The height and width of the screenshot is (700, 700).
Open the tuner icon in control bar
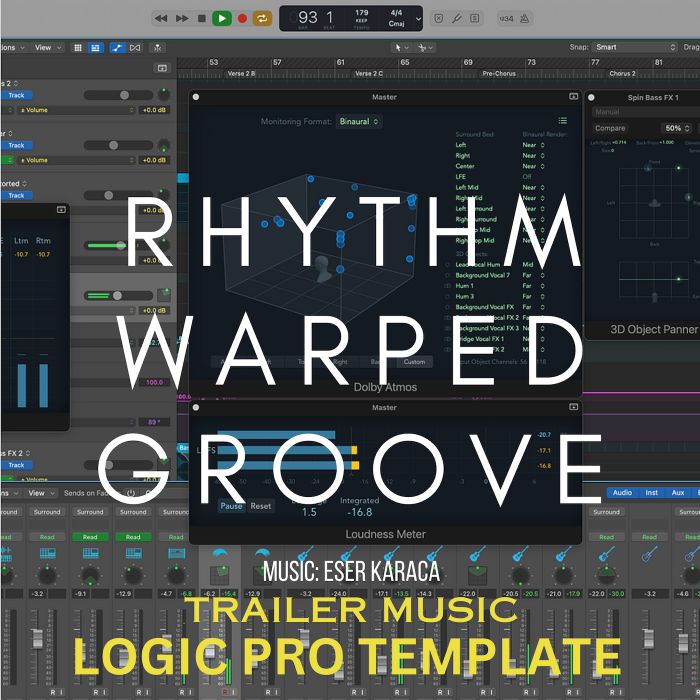[457, 18]
